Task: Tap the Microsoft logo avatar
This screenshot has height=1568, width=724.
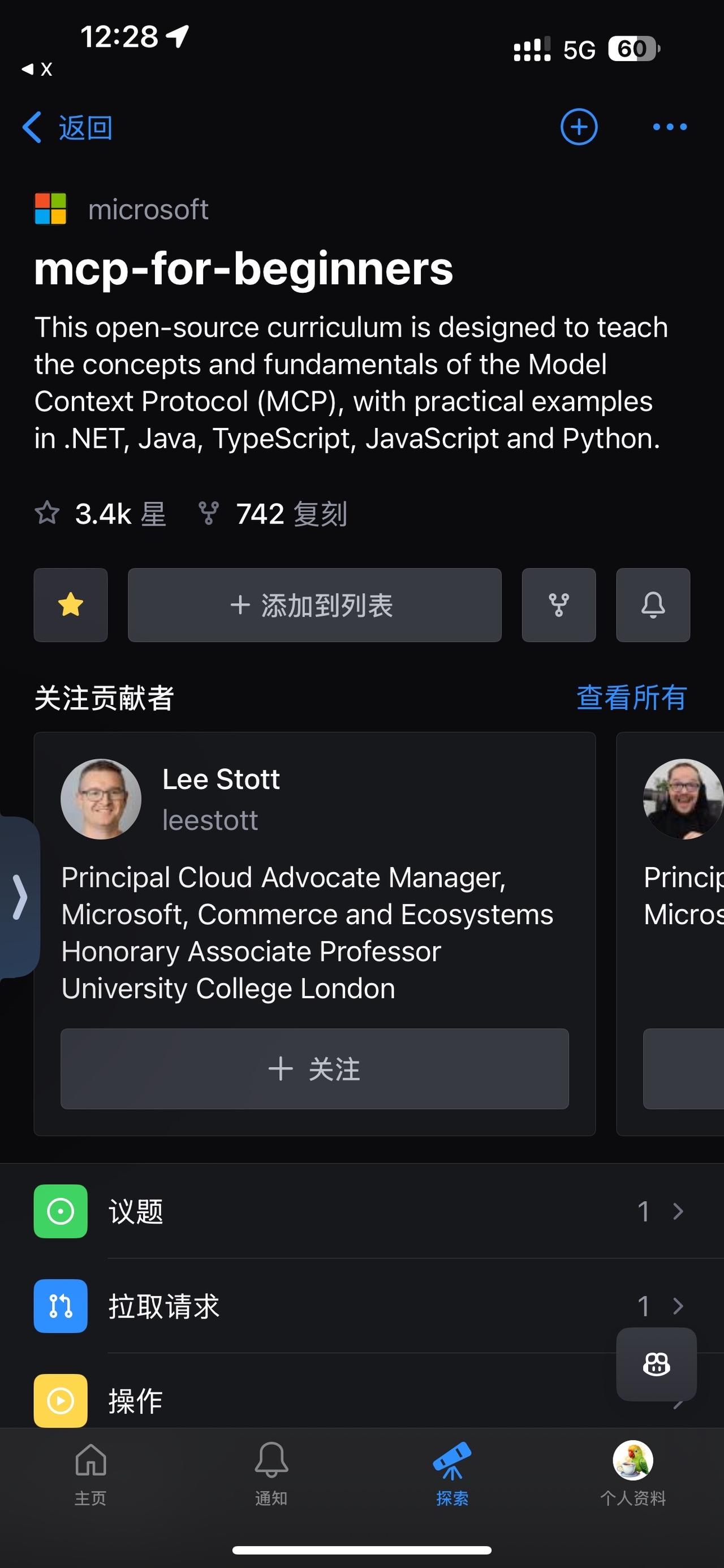Action: (50, 209)
